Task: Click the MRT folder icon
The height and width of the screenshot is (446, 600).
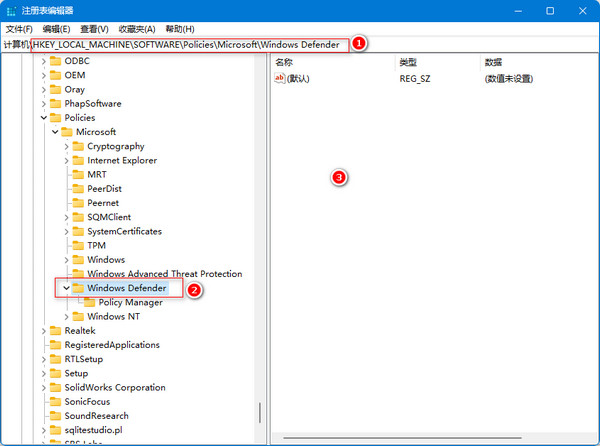Action: pos(78,174)
